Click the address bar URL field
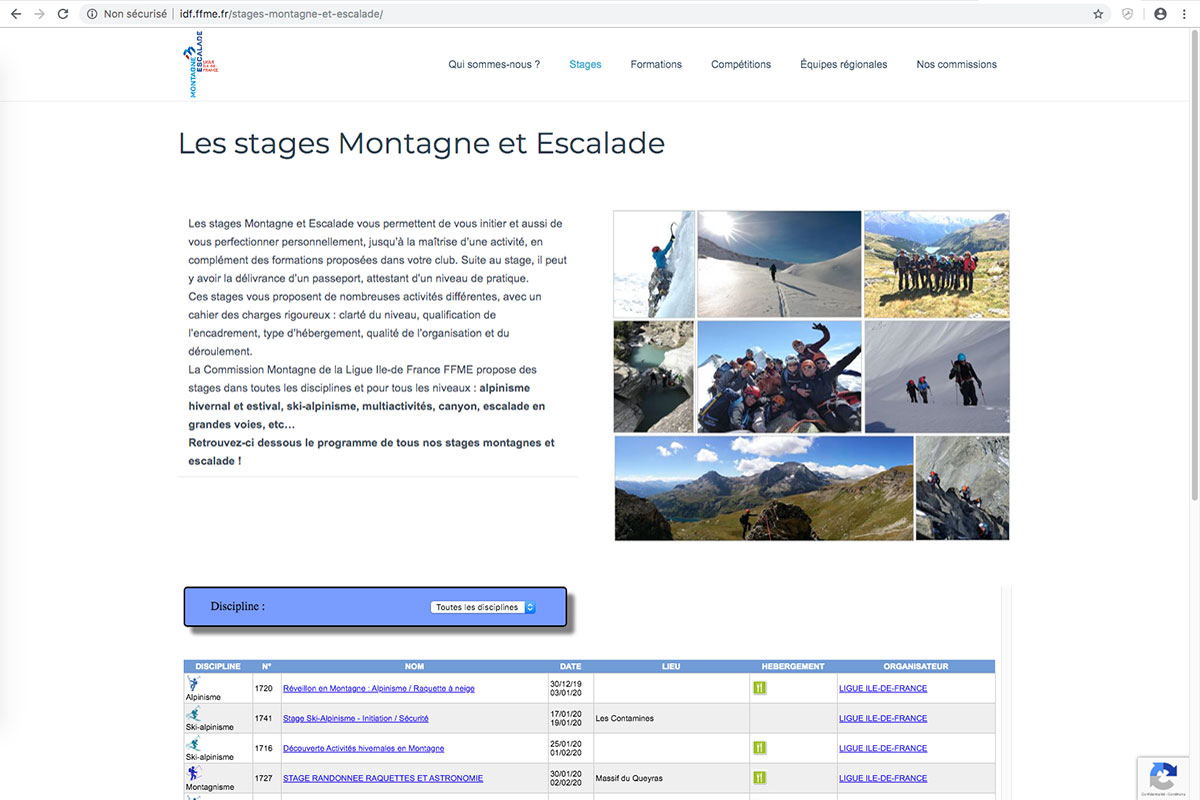Viewport: 1200px width, 800px height. [x=600, y=14]
